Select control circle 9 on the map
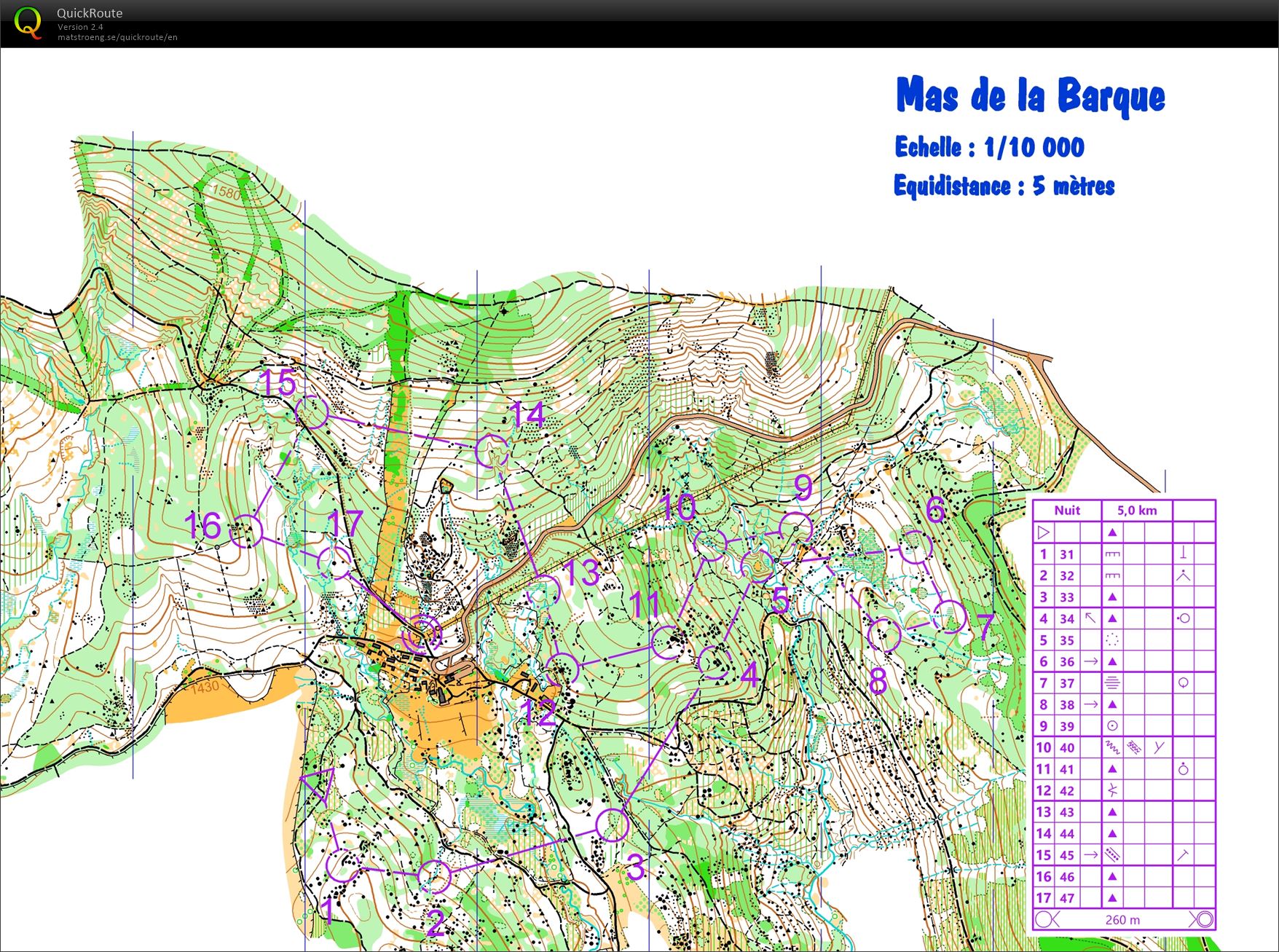 pos(795,529)
